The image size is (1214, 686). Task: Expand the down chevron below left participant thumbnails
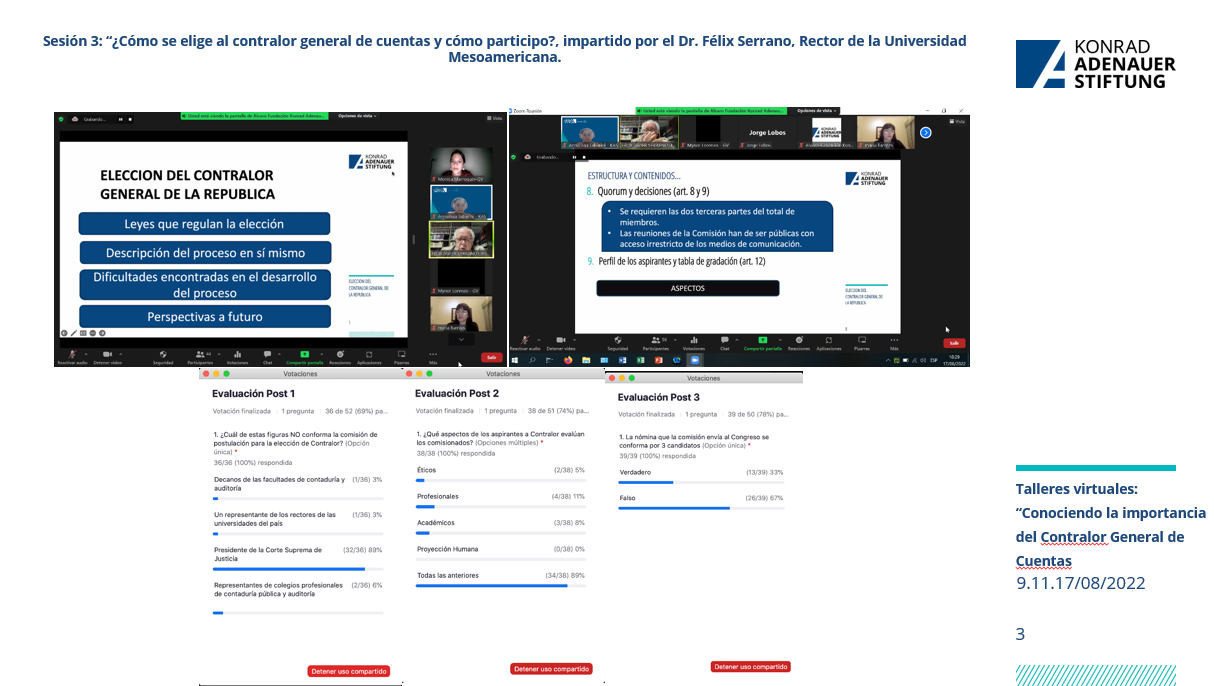[461, 339]
